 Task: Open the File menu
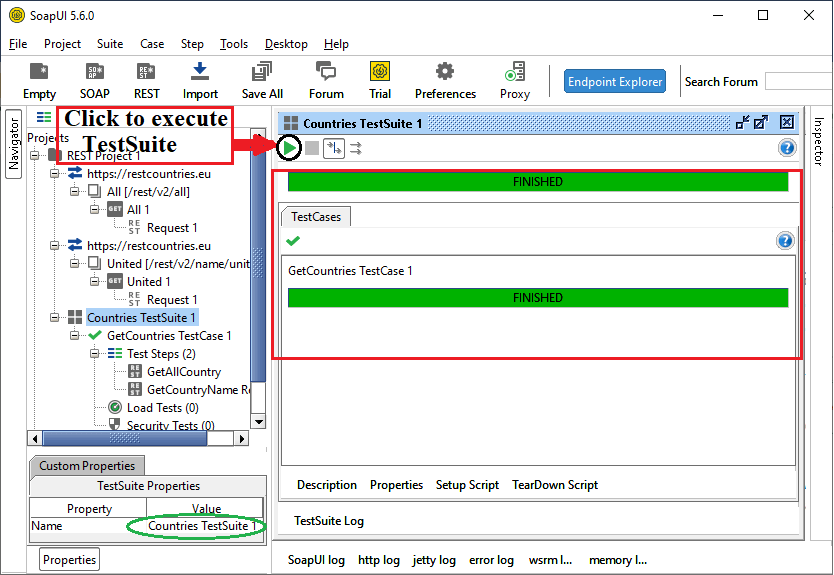click(x=18, y=44)
